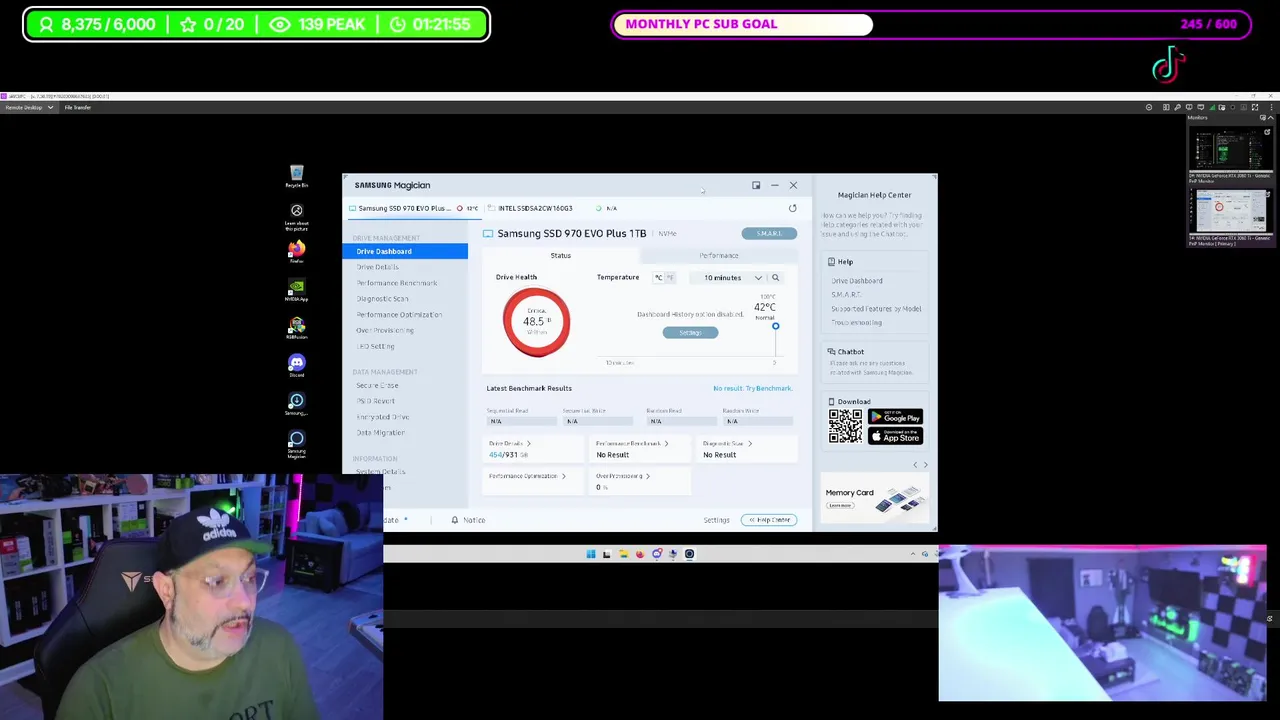This screenshot has width=1280, height=720.
Task: Launch Discord desktop icon
Action: (296, 365)
